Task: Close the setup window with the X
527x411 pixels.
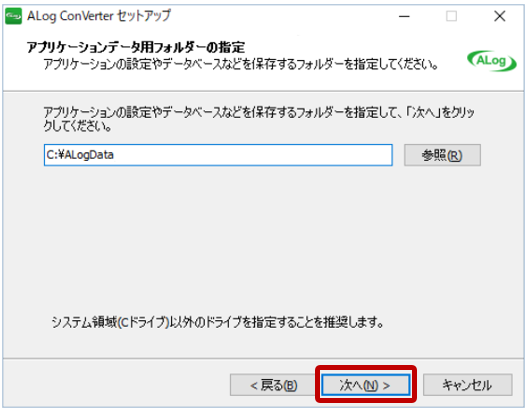Action: pos(499,16)
